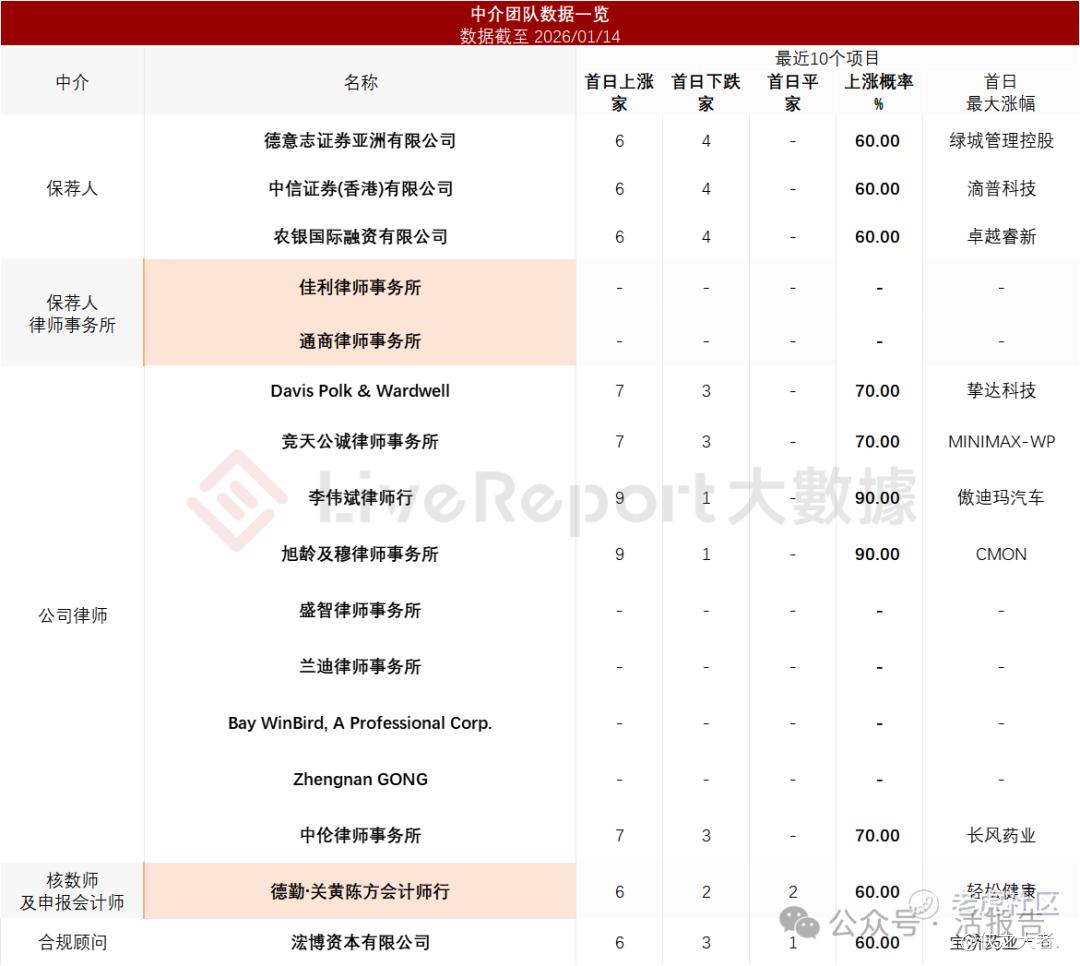
Task: Click first-day rise count 7 in 中伦 row
Action: pos(619,835)
